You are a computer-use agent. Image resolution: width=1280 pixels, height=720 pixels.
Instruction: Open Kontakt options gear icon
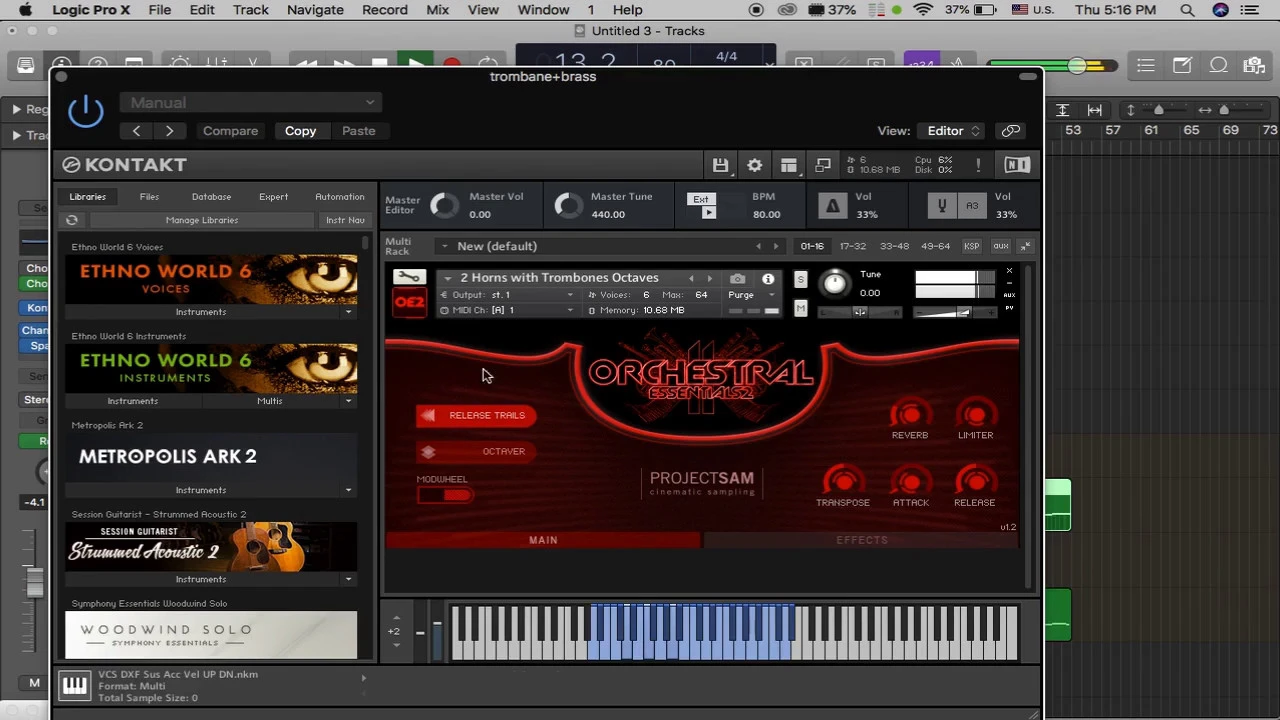tap(755, 165)
